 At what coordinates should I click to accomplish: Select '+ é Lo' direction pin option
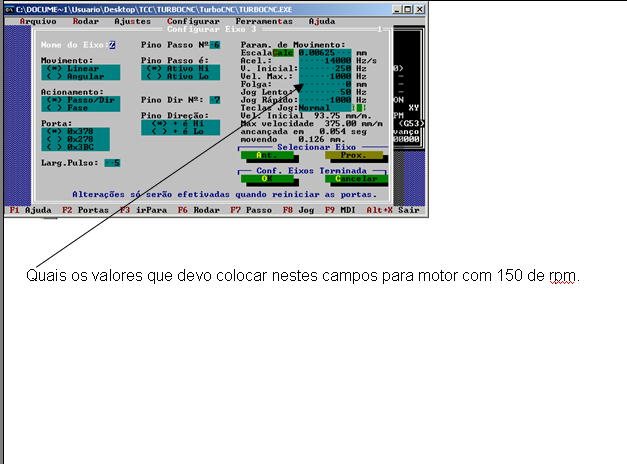click(180, 131)
